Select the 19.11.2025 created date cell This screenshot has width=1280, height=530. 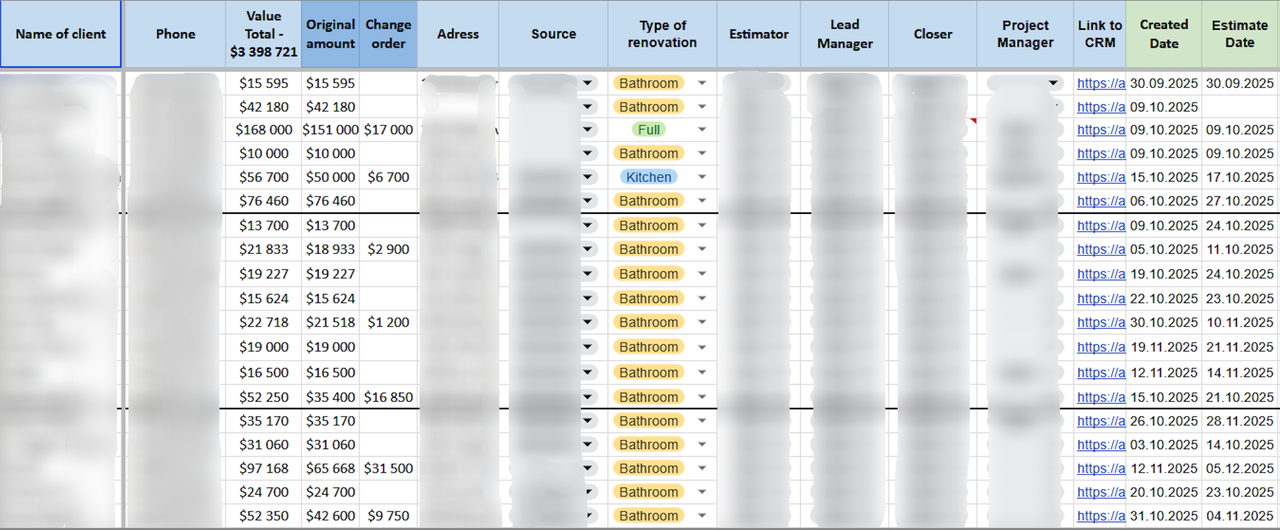point(1164,348)
